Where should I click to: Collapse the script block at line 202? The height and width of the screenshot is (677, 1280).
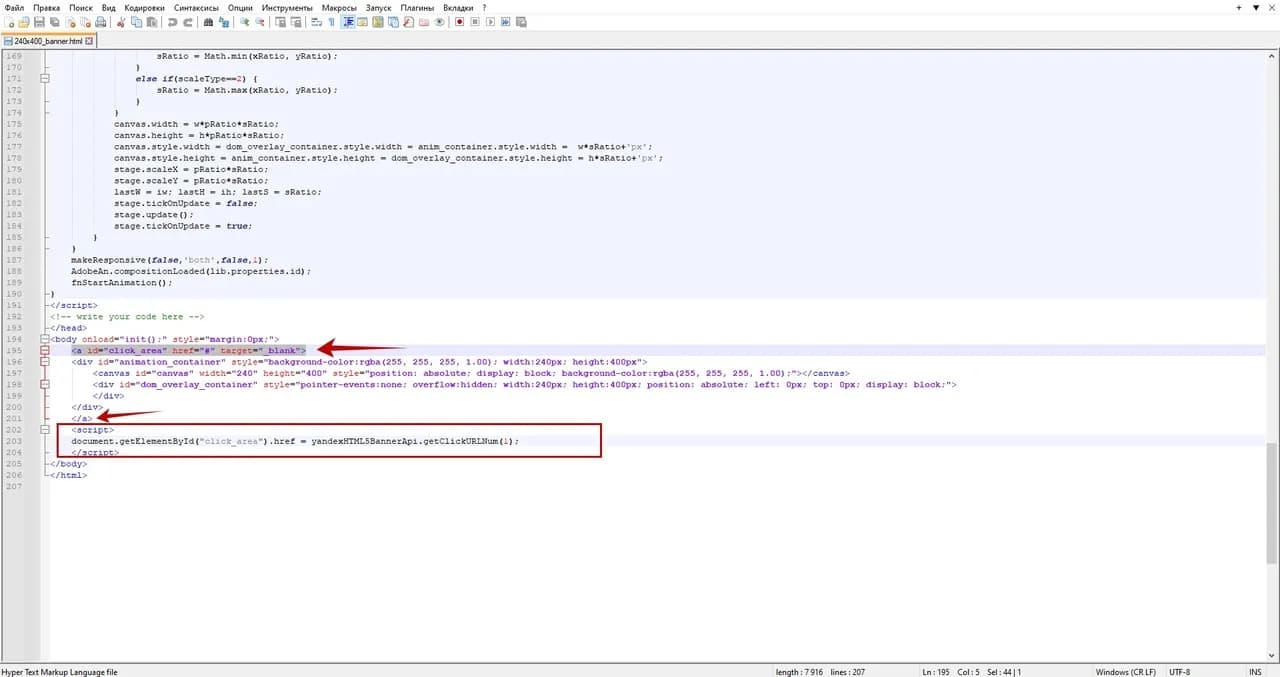pos(45,430)
